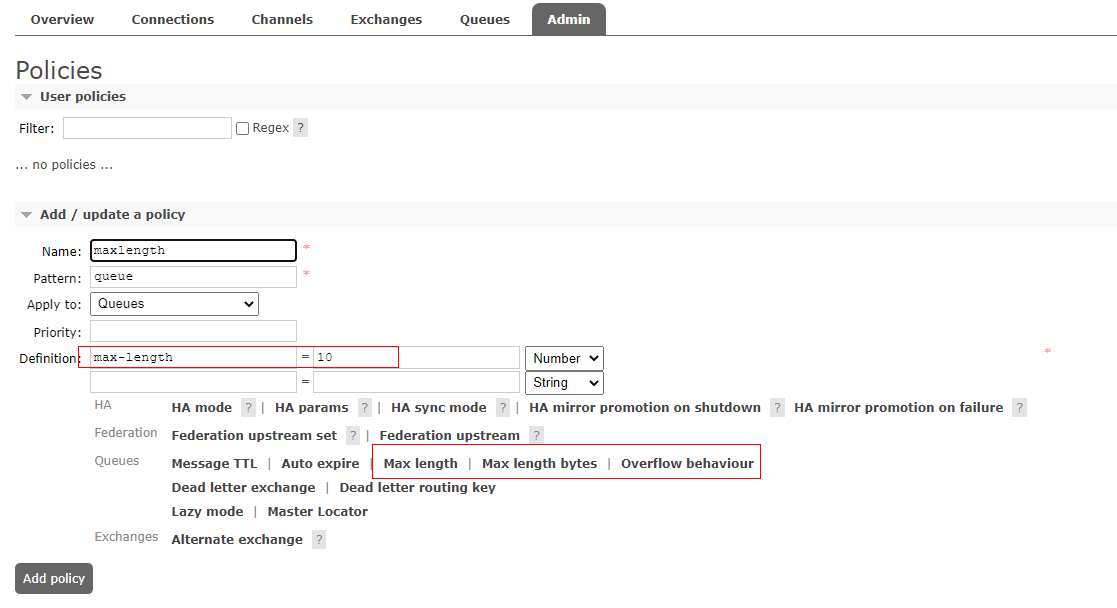The image size is (1117, 608).
Task: Go to the Exchanges tab
Action: (x=386, y=20)
